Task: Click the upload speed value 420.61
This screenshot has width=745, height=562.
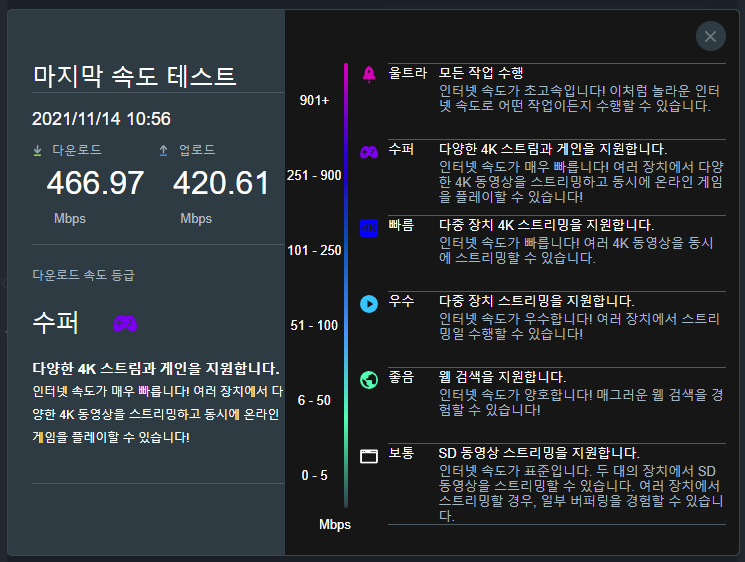Action: [x=221, y=183]
